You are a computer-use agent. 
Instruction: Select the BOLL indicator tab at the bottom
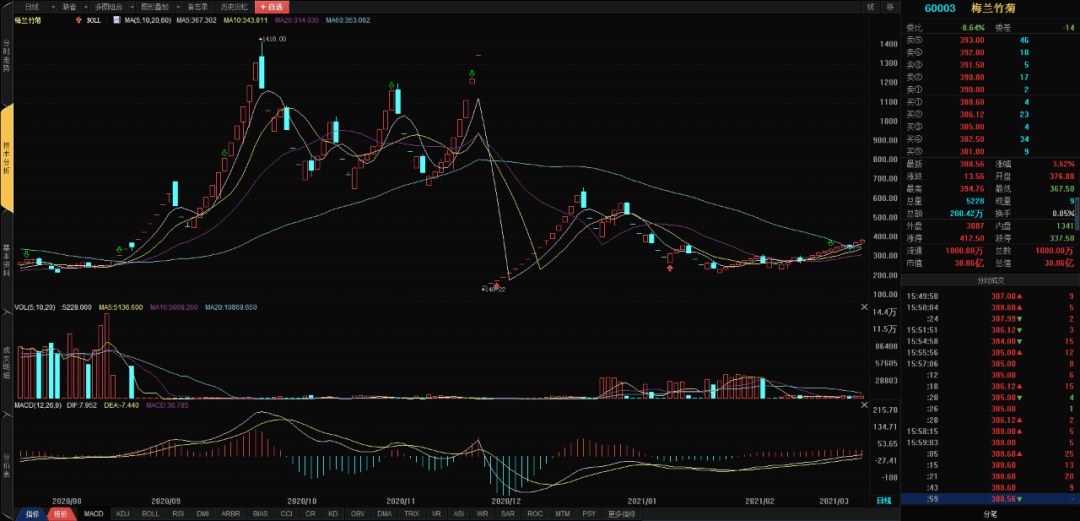[150, 514]
